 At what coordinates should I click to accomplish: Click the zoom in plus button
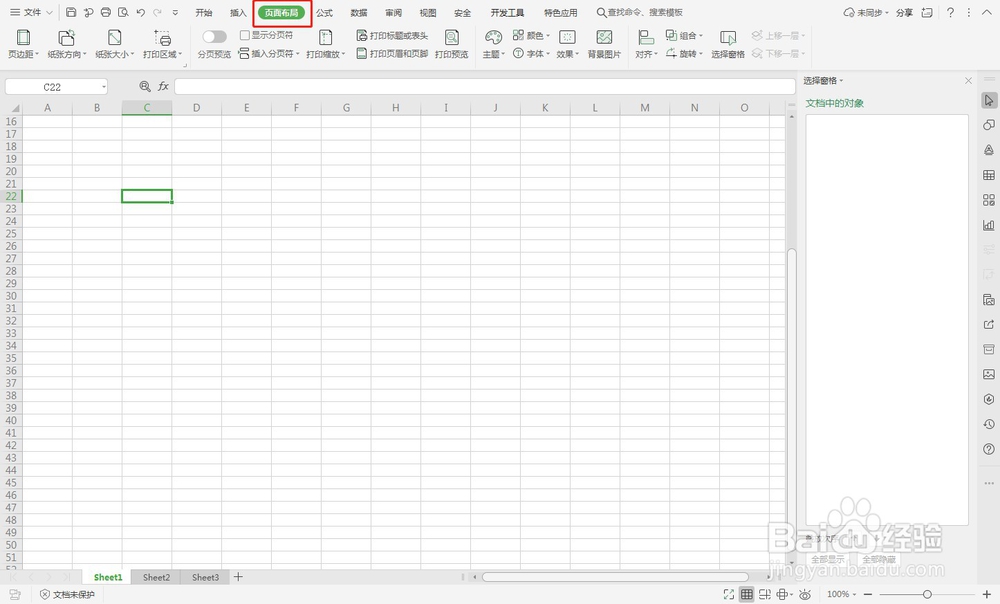click(x=987, y=594)
